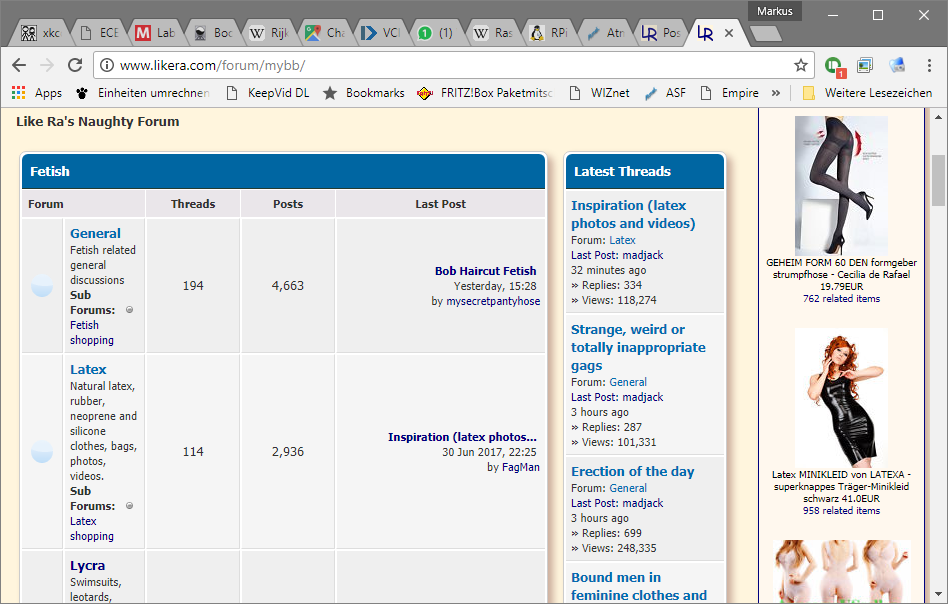The image size is (948, 604).
Task: Reload the current page
Action: (75, 65)
